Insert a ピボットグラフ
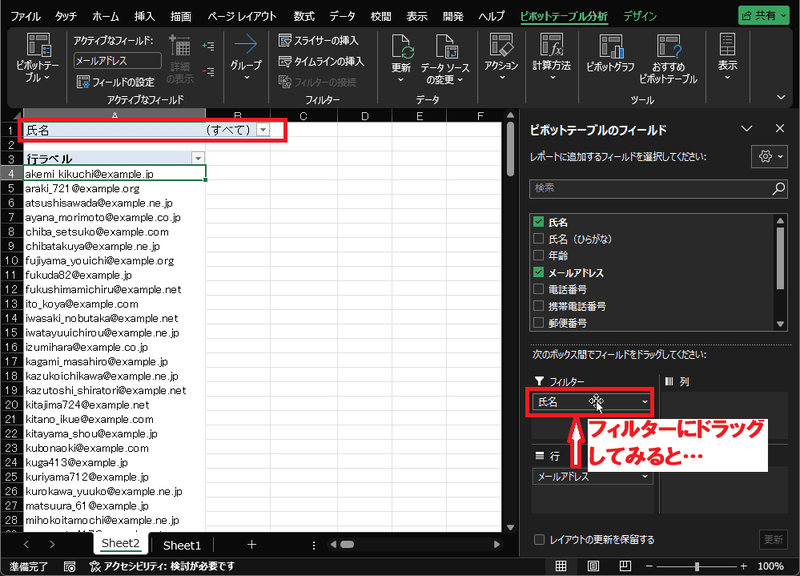Screen dimensions: 800x576 tap(610, 54)
